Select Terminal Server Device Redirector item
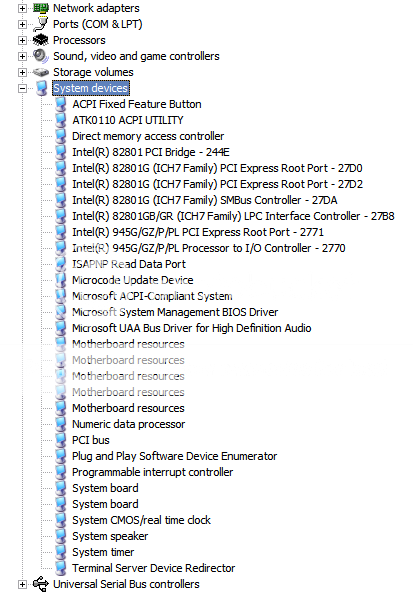This screenshot has width=413, height=600. click(153, 568)
